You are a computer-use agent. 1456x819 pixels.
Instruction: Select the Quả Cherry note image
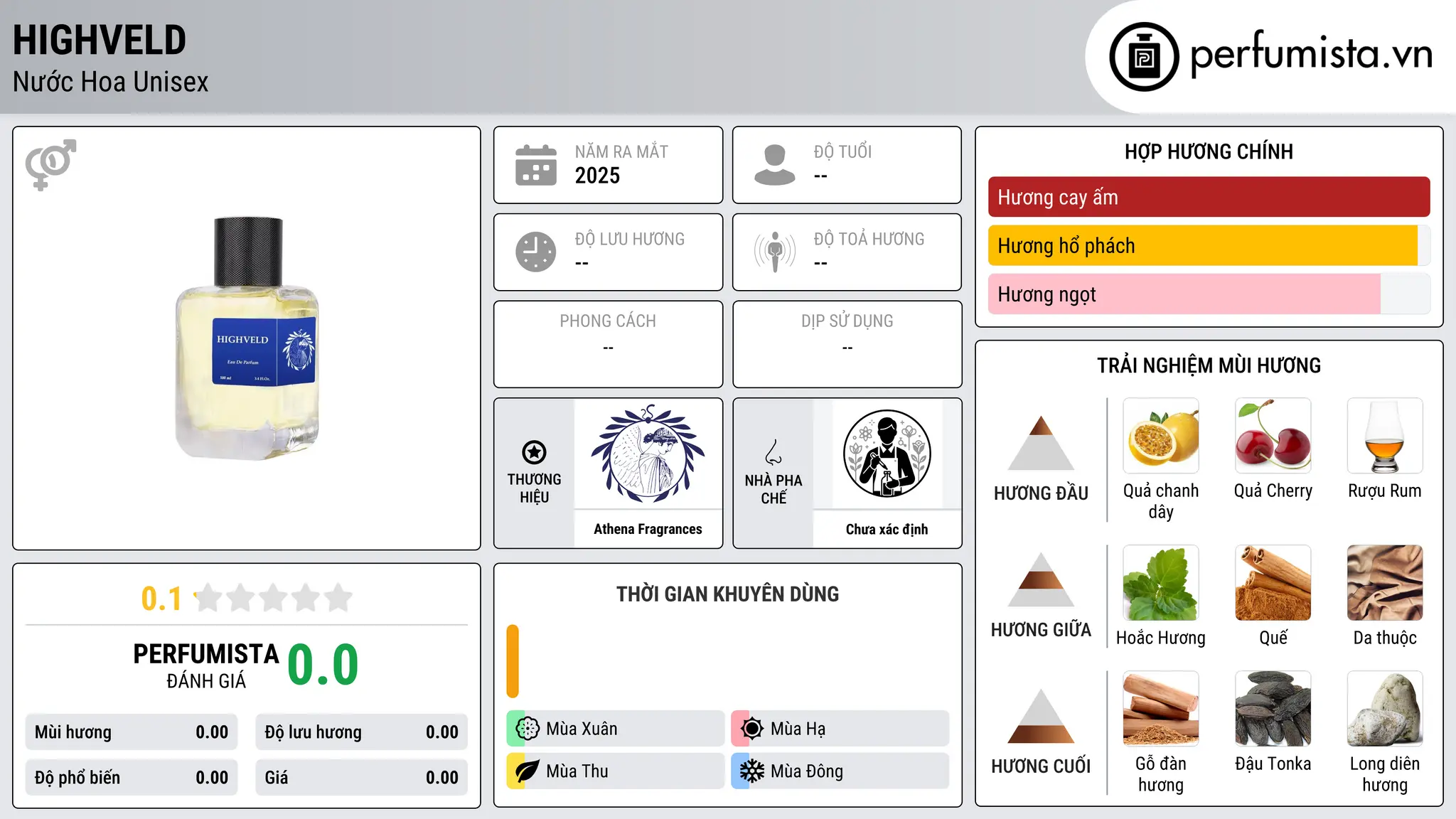pyautogui.click(x=1273, y=436)
